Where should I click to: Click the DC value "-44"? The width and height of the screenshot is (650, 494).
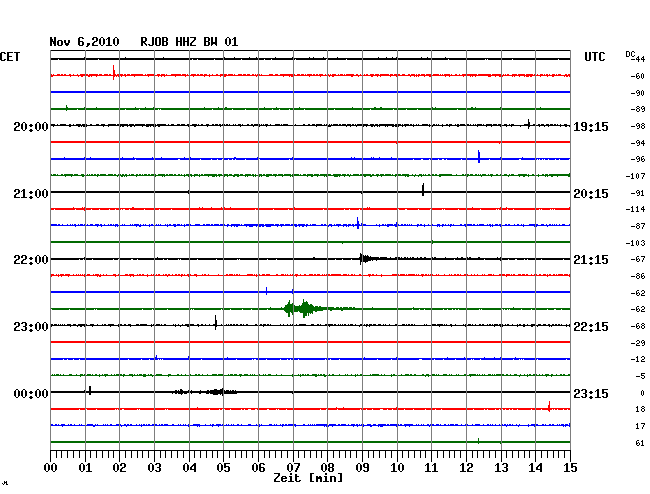pyautogui.click(x=639, y=59)
